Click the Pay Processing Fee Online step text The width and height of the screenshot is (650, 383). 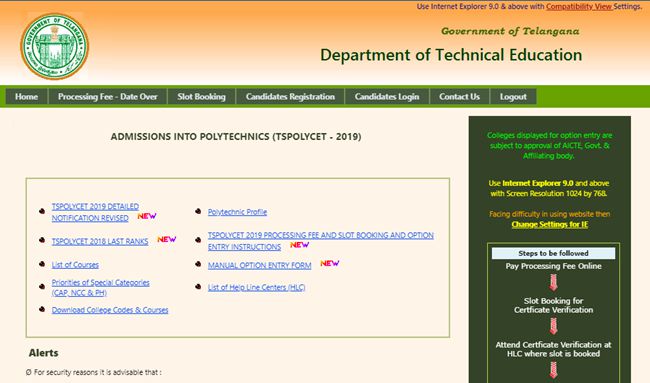(553, 266)
